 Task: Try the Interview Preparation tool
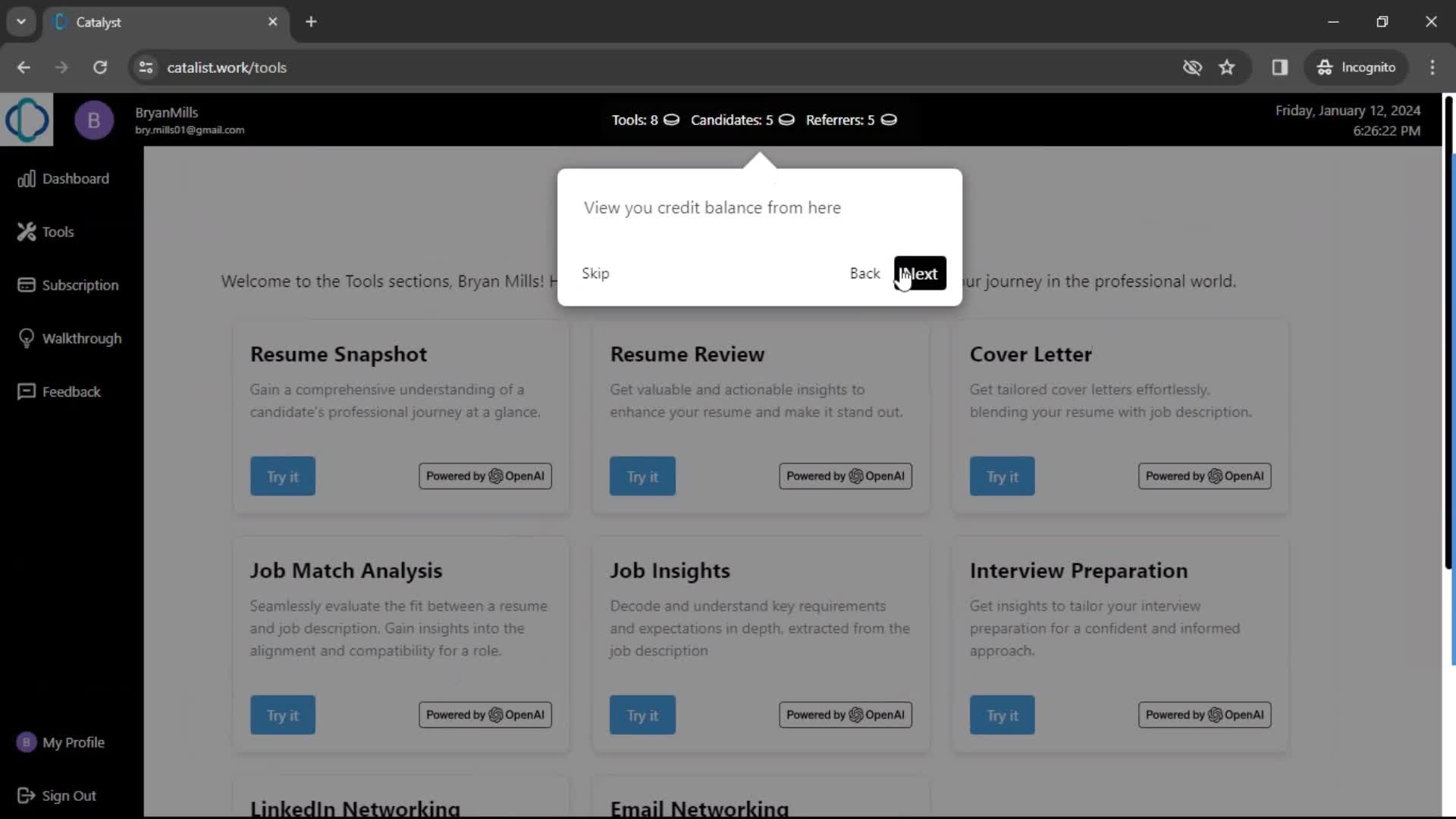[1002, 715]
